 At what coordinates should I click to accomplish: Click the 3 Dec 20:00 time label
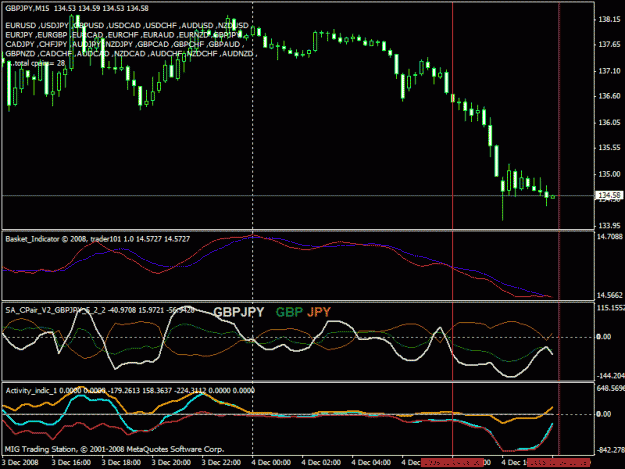click(171, 463)
